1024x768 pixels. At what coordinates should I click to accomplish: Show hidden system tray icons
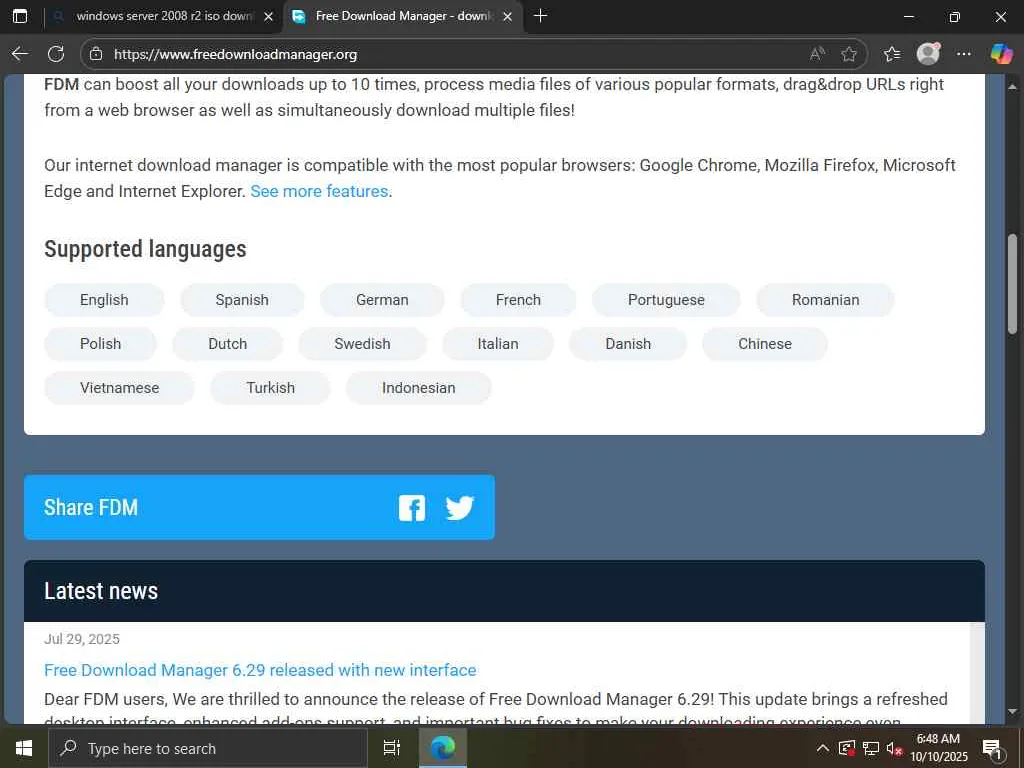click(823, 748)
